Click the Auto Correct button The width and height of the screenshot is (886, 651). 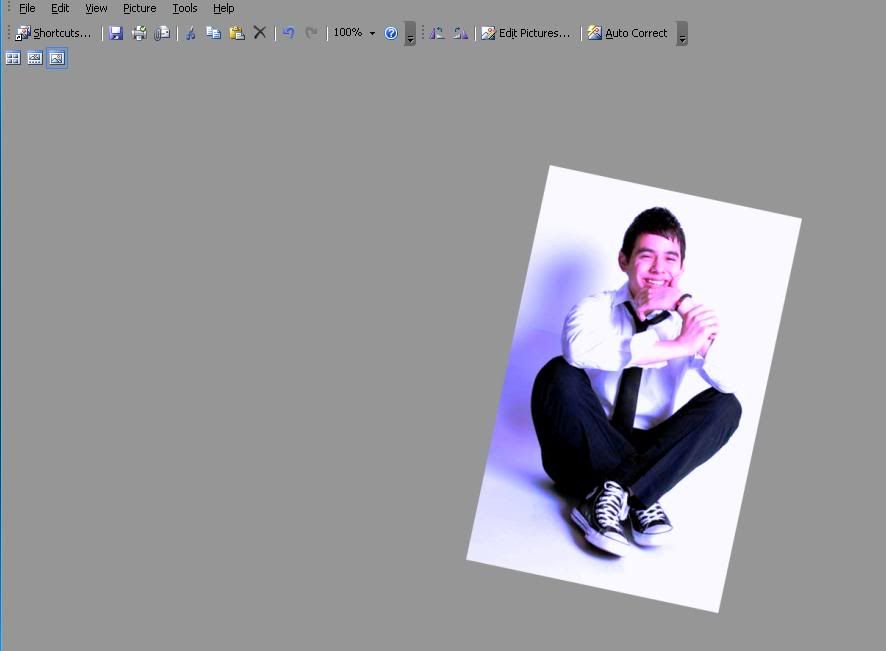tap(627, 33)
